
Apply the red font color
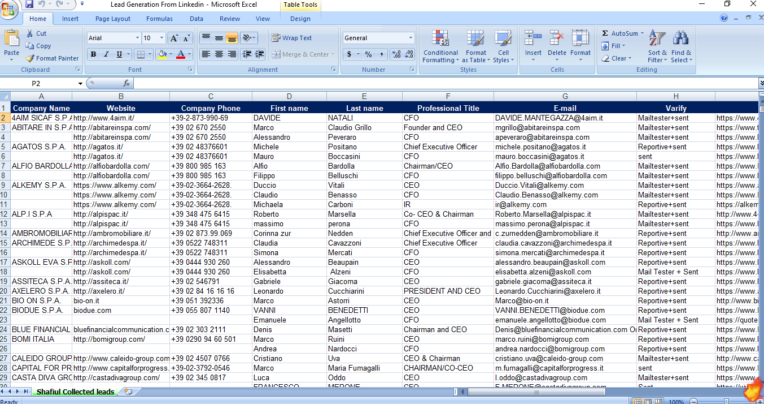180,55
